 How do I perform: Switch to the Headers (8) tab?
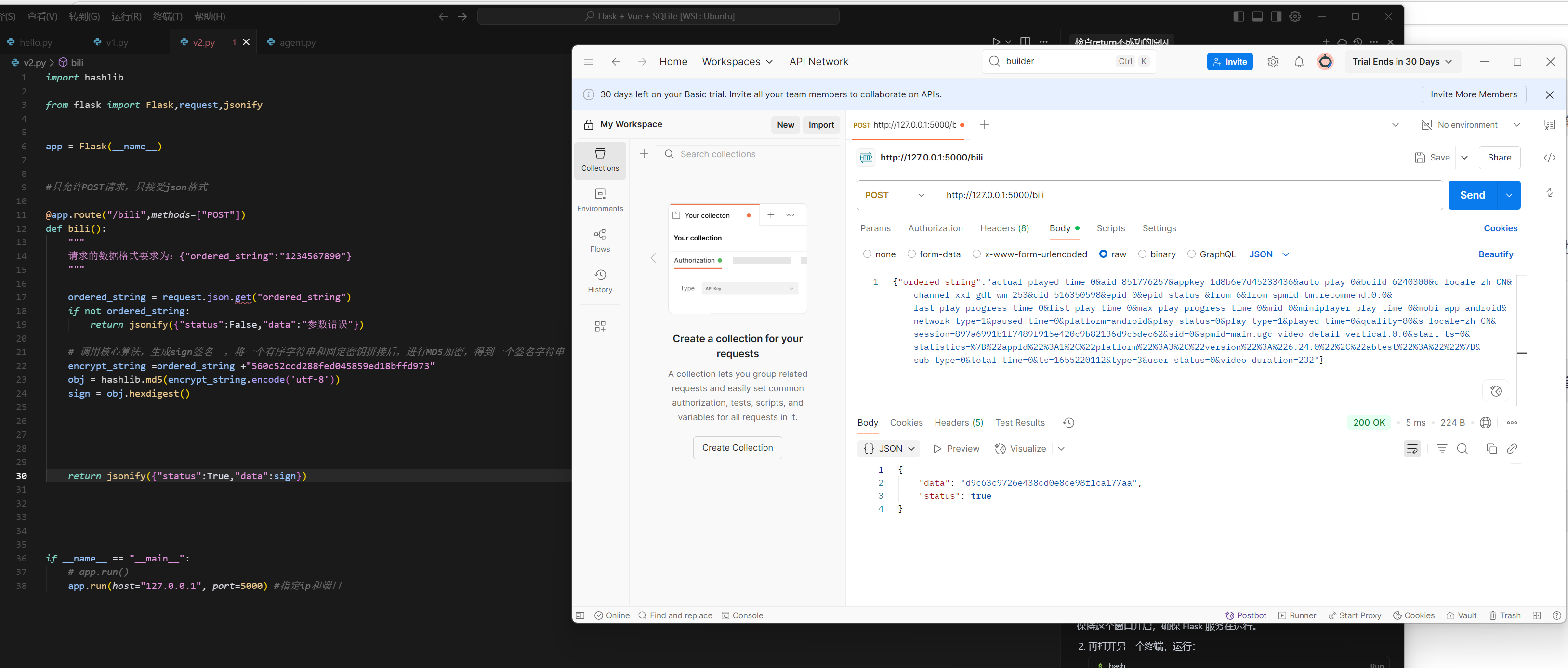(1004, 228)
